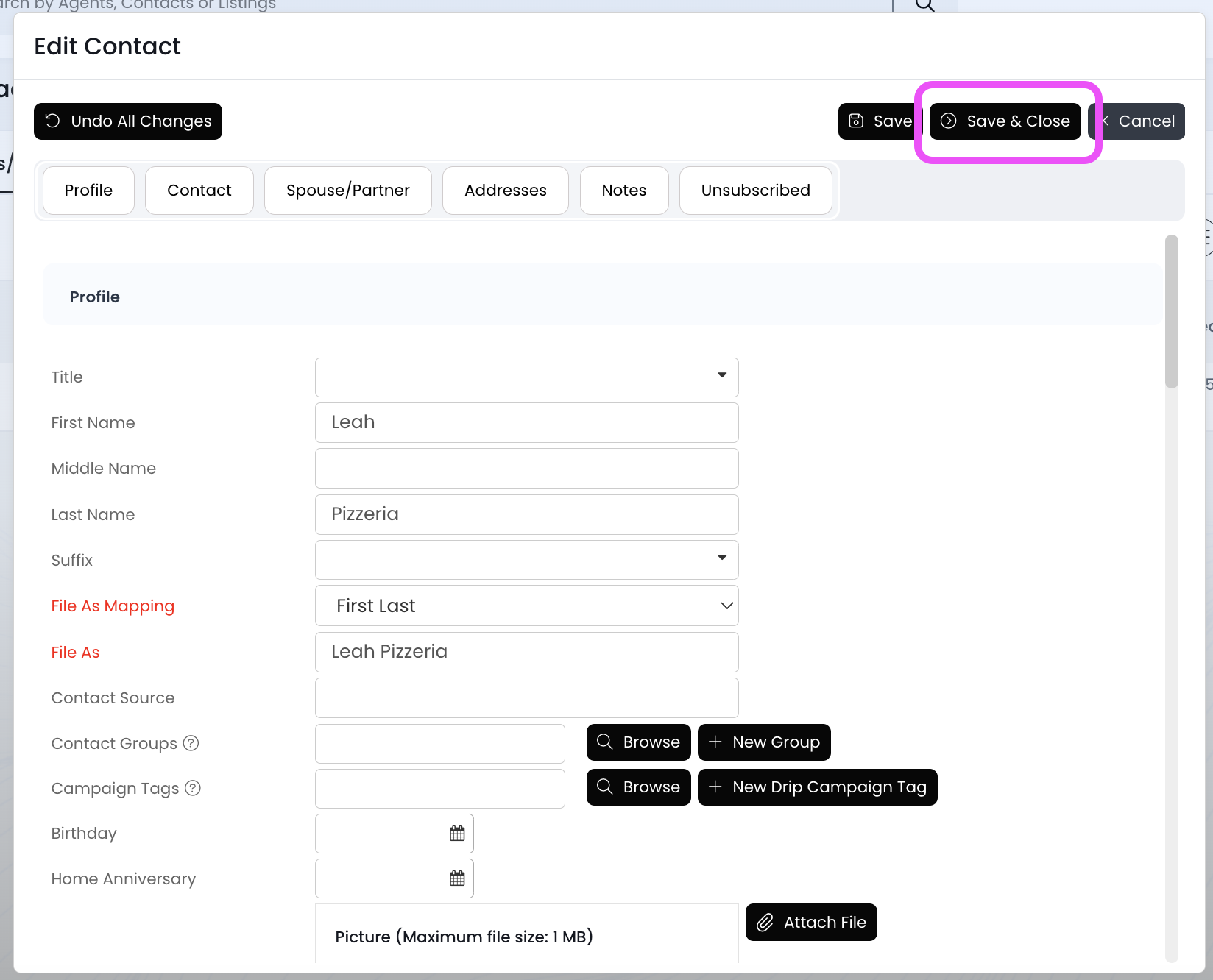Click the search magnifier icon at top
The width and height of the screenshot is (1213, 980).
pyautogui.click(x=924, y=4)
